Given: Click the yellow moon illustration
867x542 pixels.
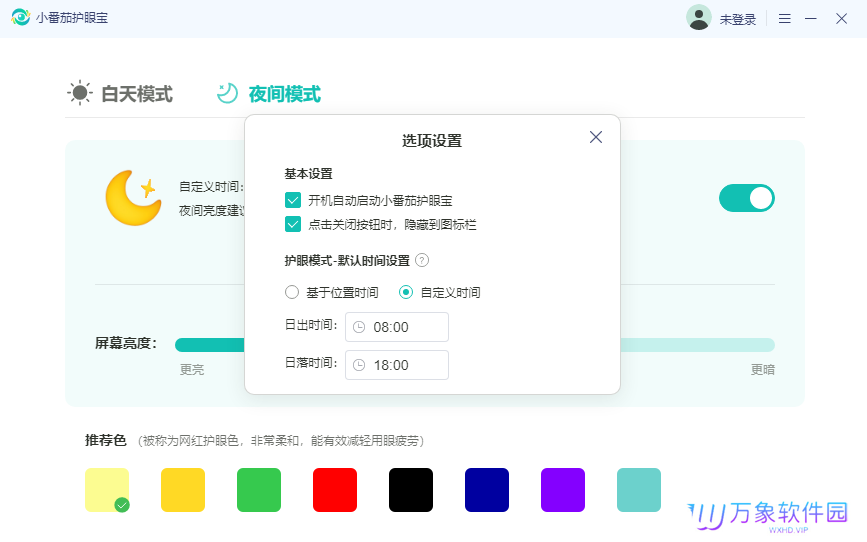Looking at the screenshot, I should pos(133,197).
